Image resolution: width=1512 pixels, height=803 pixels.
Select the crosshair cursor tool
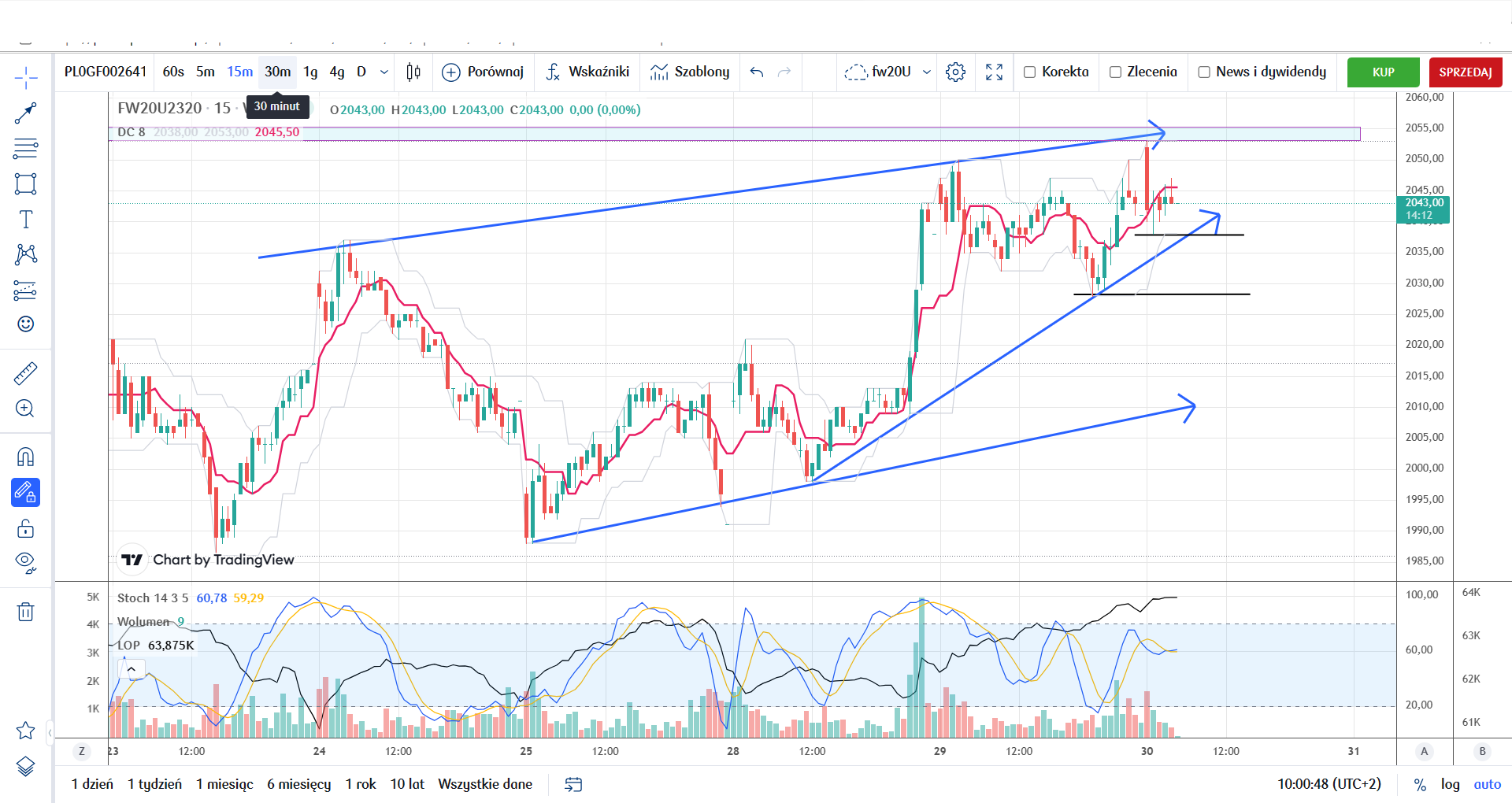click(25, 78)
